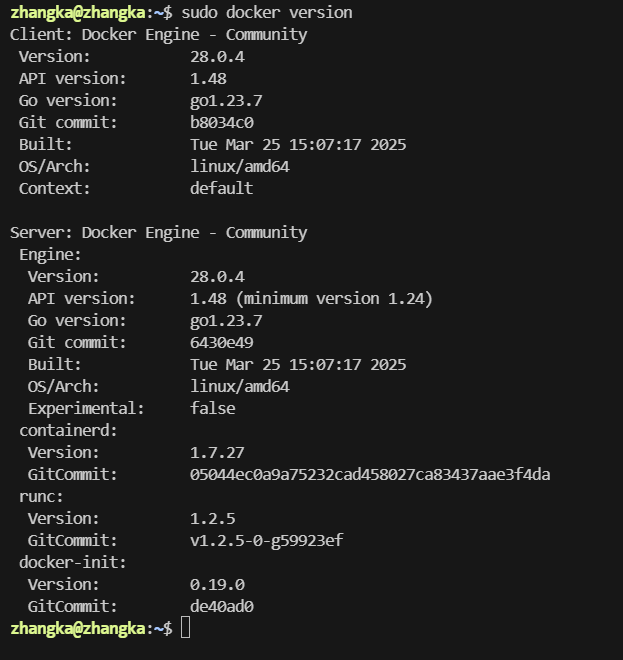Click client OS/Arch linux/amd64 value
Viewport: 623px width, 660px height.
coord(240,167)
